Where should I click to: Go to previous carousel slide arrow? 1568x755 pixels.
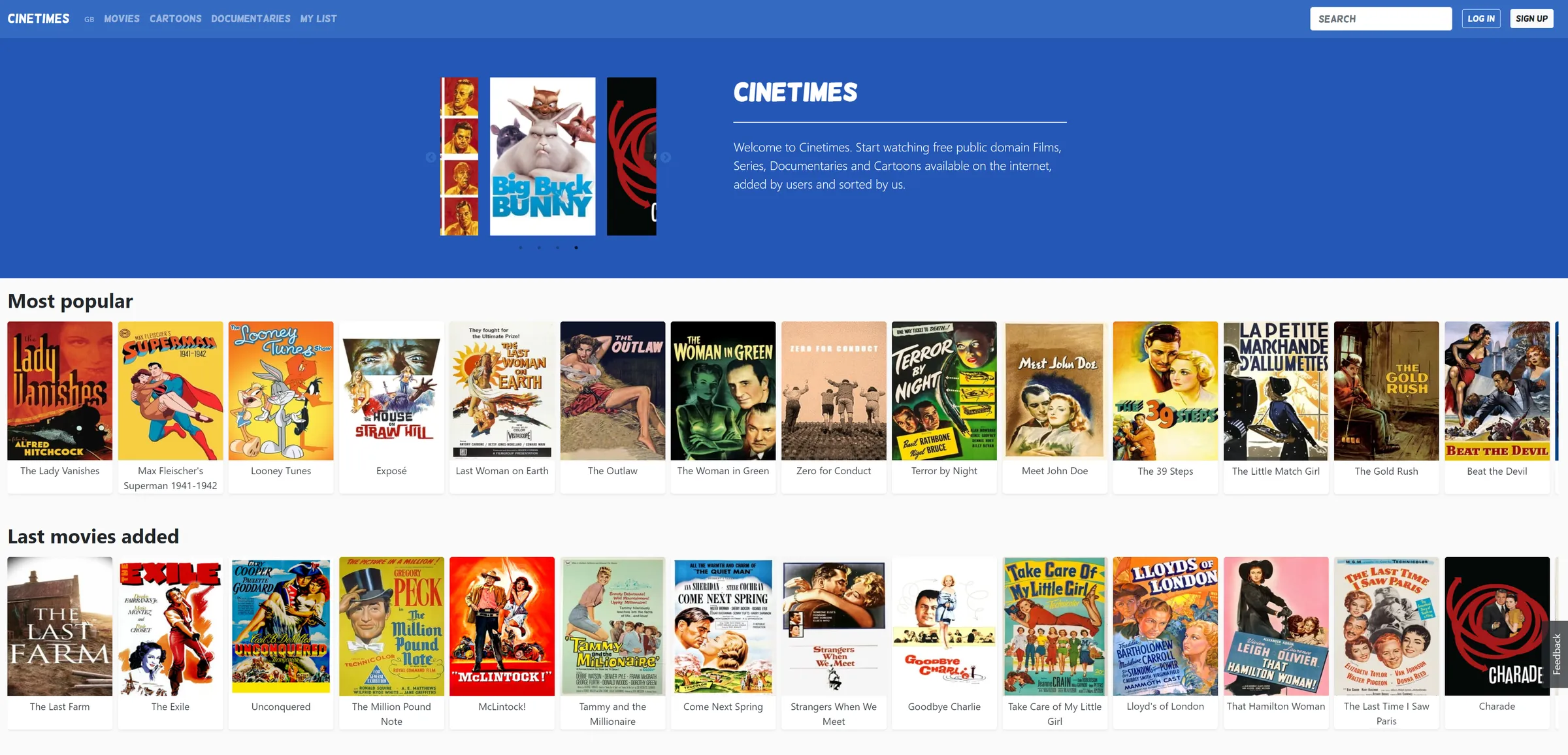431,157
